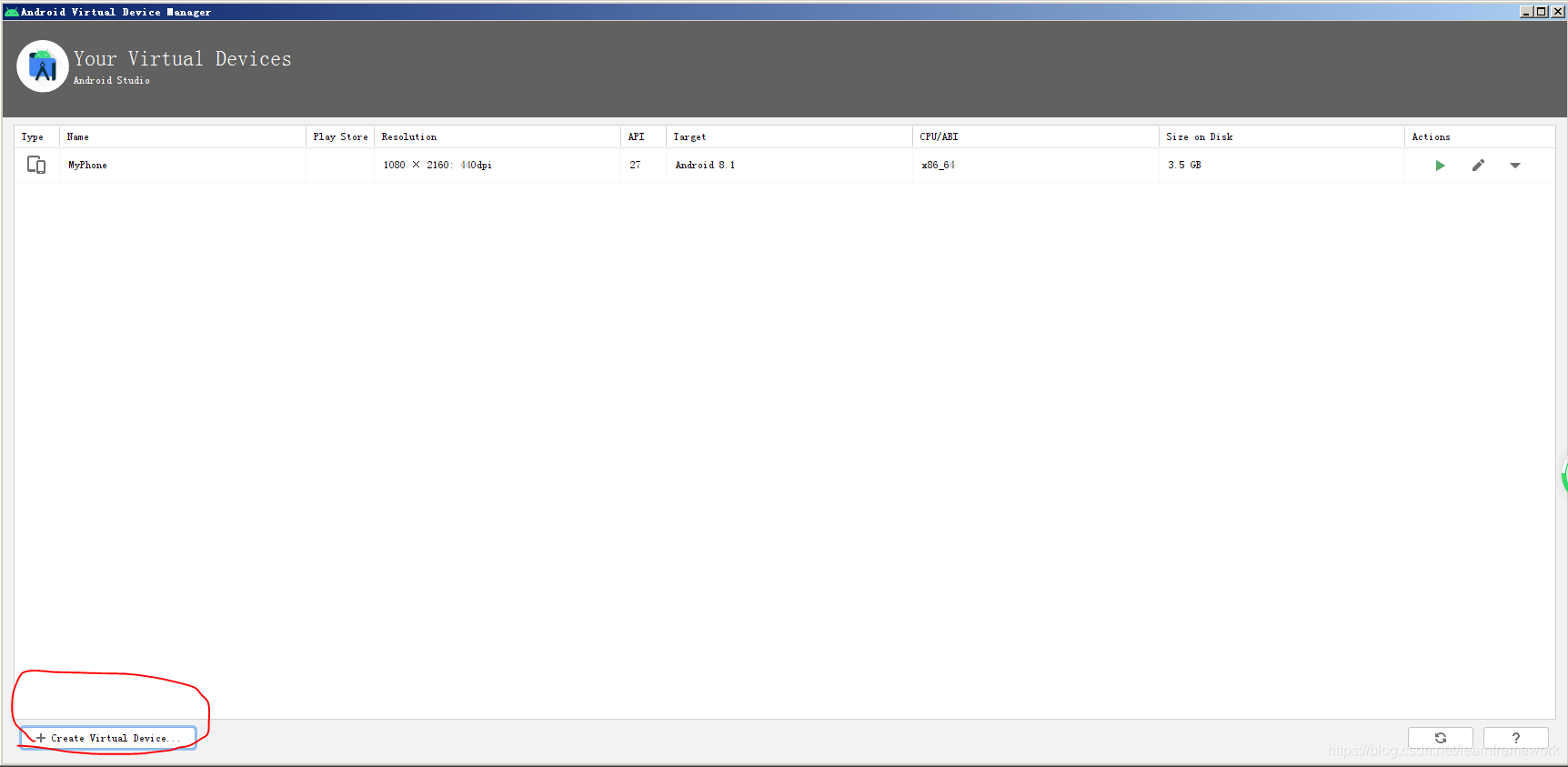Edit MyPhone AVD with pencil icon
1568x767 pixels.
[1478, 166]
